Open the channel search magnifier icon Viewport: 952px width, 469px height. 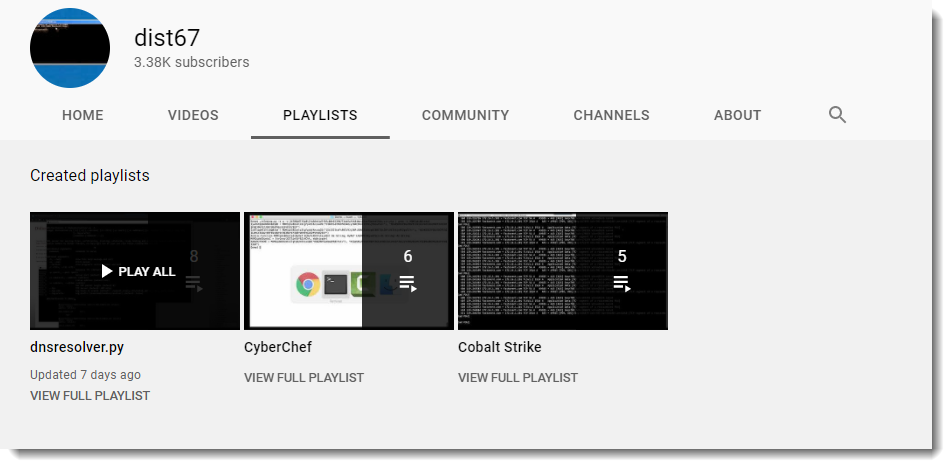837,115
